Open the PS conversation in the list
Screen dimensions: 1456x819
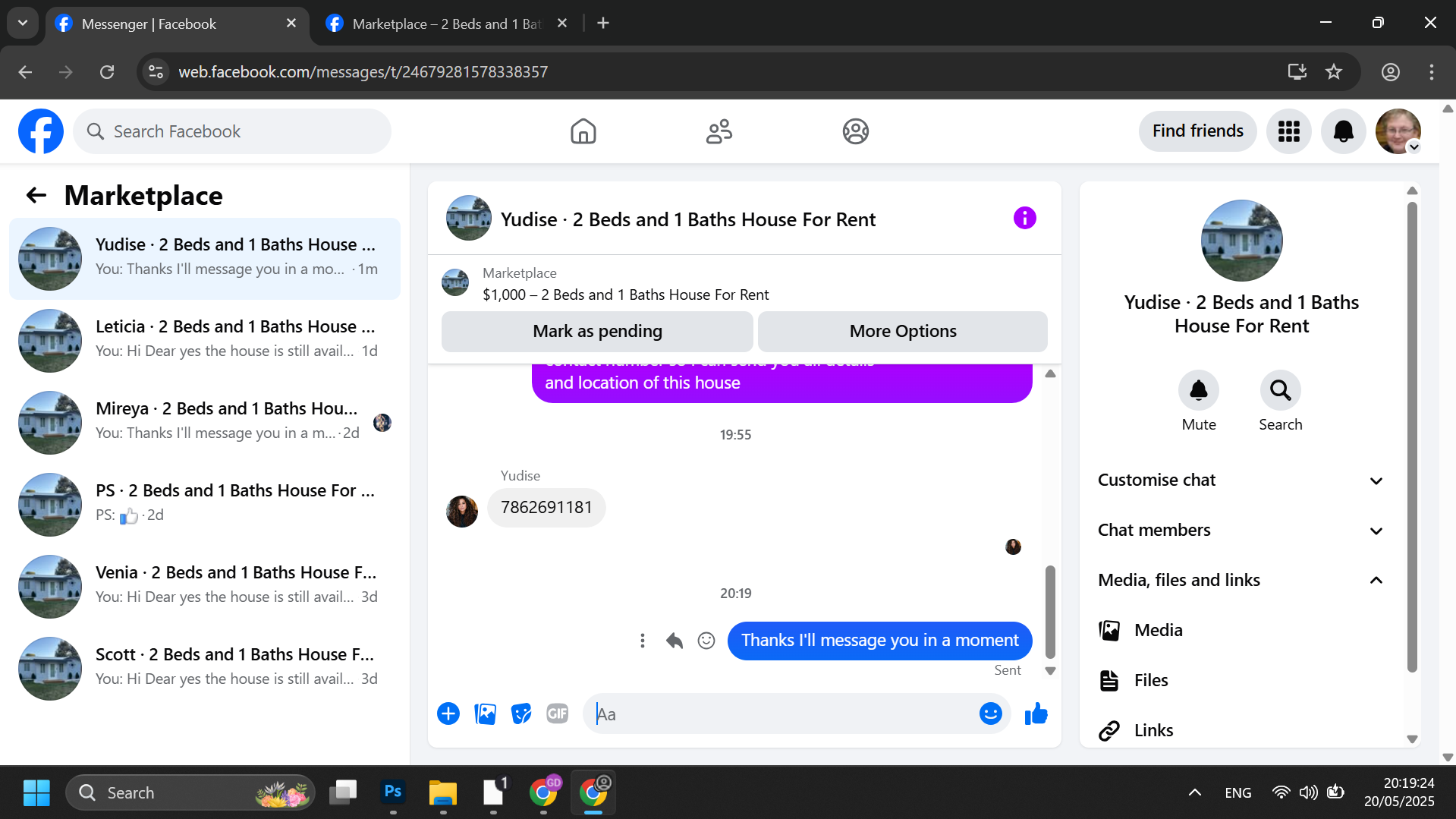[205, 504]
